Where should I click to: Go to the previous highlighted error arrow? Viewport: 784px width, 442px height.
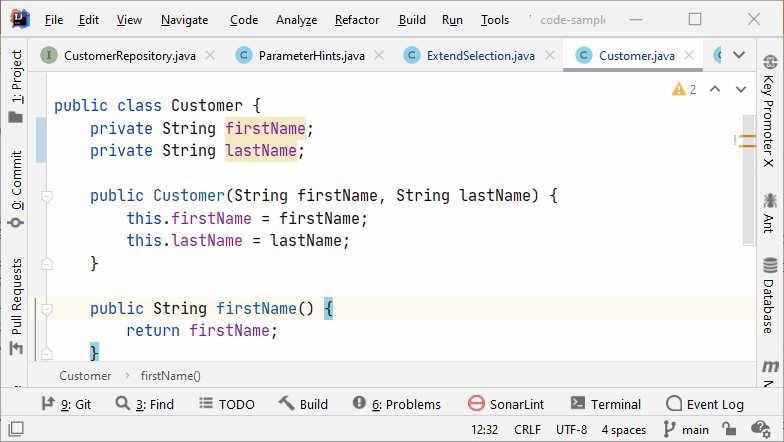715,89
